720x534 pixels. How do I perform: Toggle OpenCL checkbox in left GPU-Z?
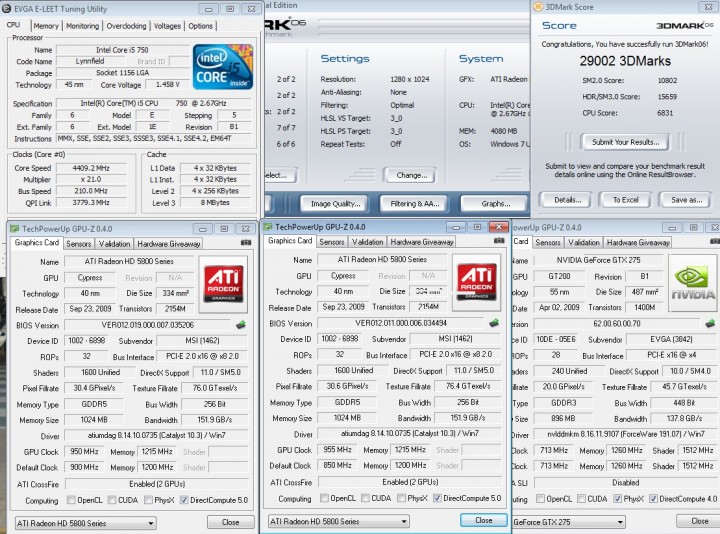(x=71, y=500)
